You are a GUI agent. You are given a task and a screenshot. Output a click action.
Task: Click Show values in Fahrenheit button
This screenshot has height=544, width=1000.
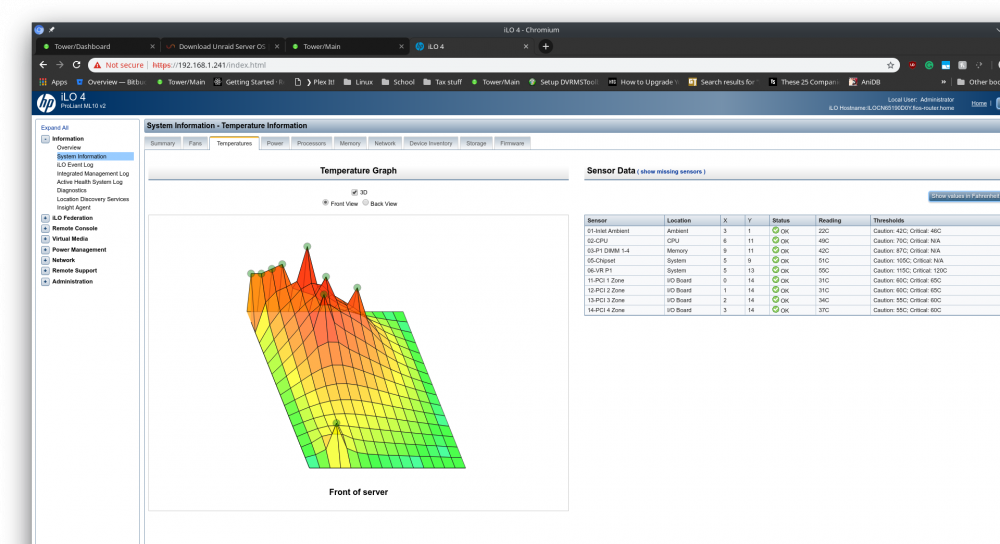pos(964,196)
